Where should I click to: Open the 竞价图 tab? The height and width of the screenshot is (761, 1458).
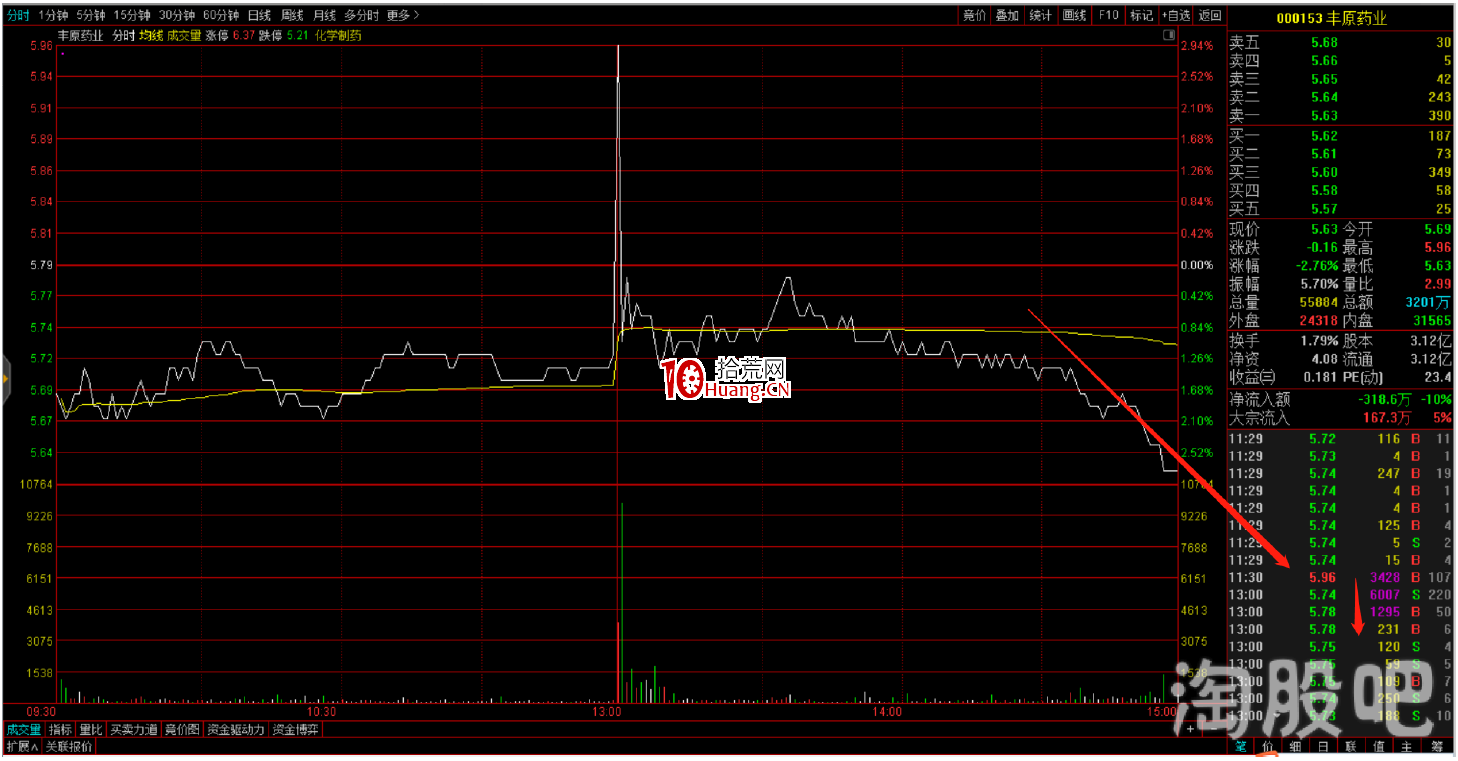[x=182, y=730]
